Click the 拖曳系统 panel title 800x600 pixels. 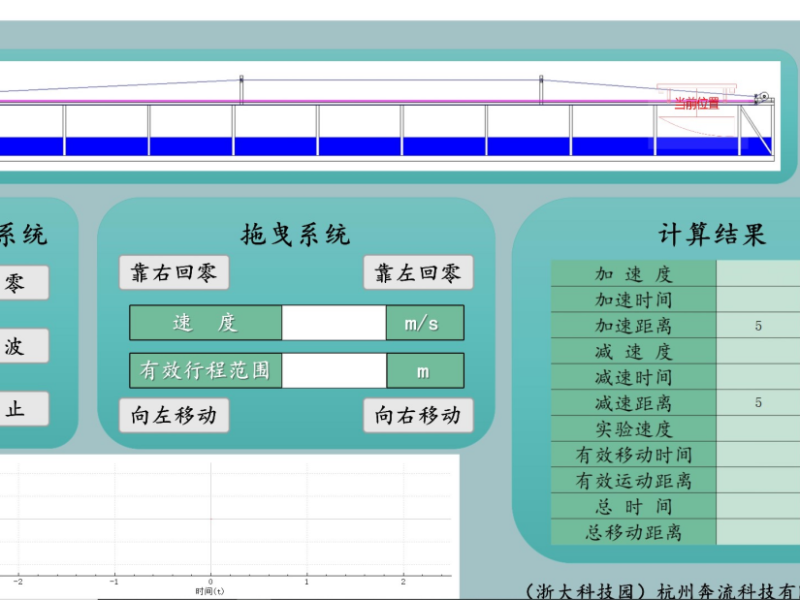click(295, 235)
